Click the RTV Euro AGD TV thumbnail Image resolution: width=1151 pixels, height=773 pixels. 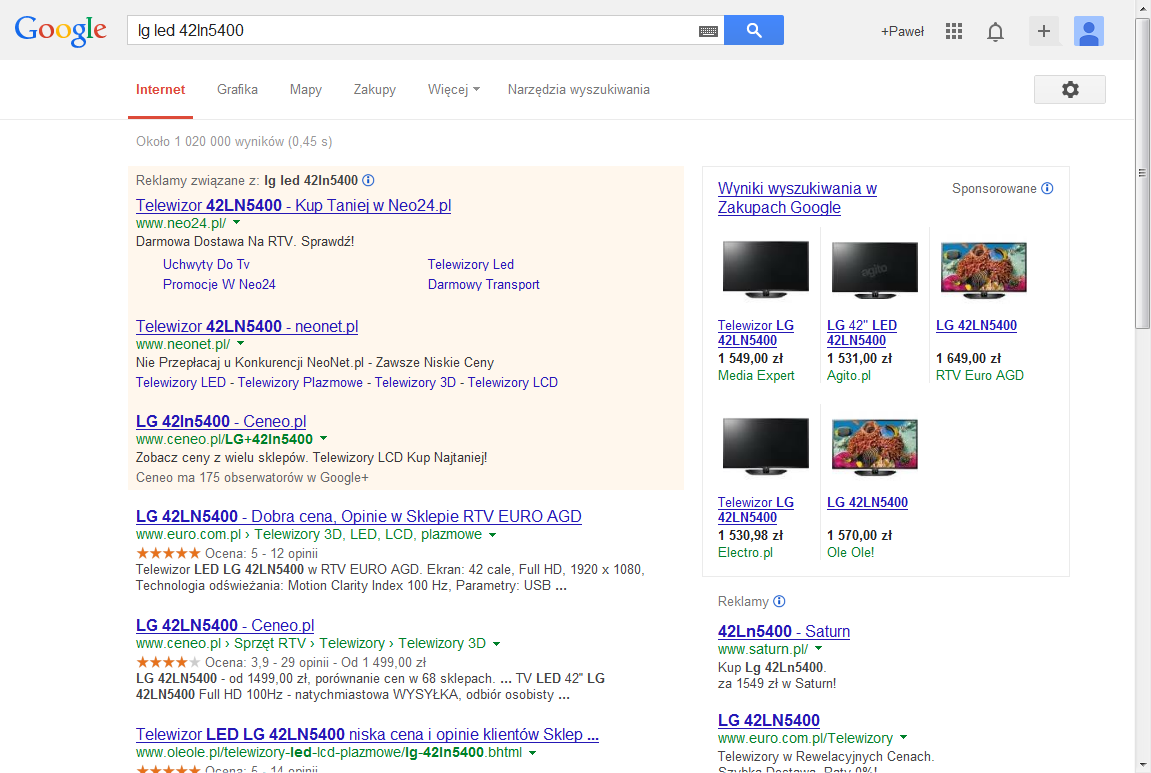point(984,269)
